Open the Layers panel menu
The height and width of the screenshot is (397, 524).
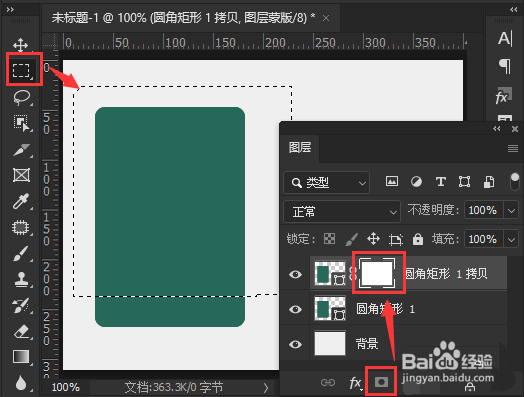(x=513, y=148)
